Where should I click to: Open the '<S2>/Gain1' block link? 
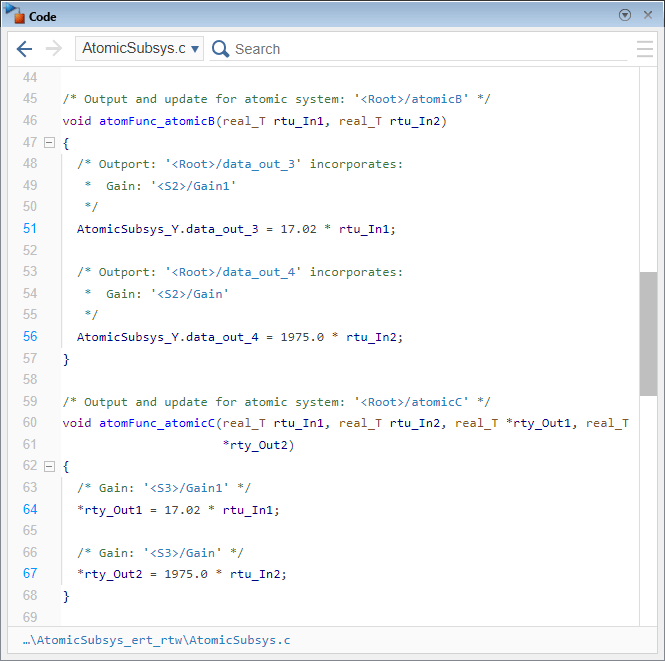(193, 186)
